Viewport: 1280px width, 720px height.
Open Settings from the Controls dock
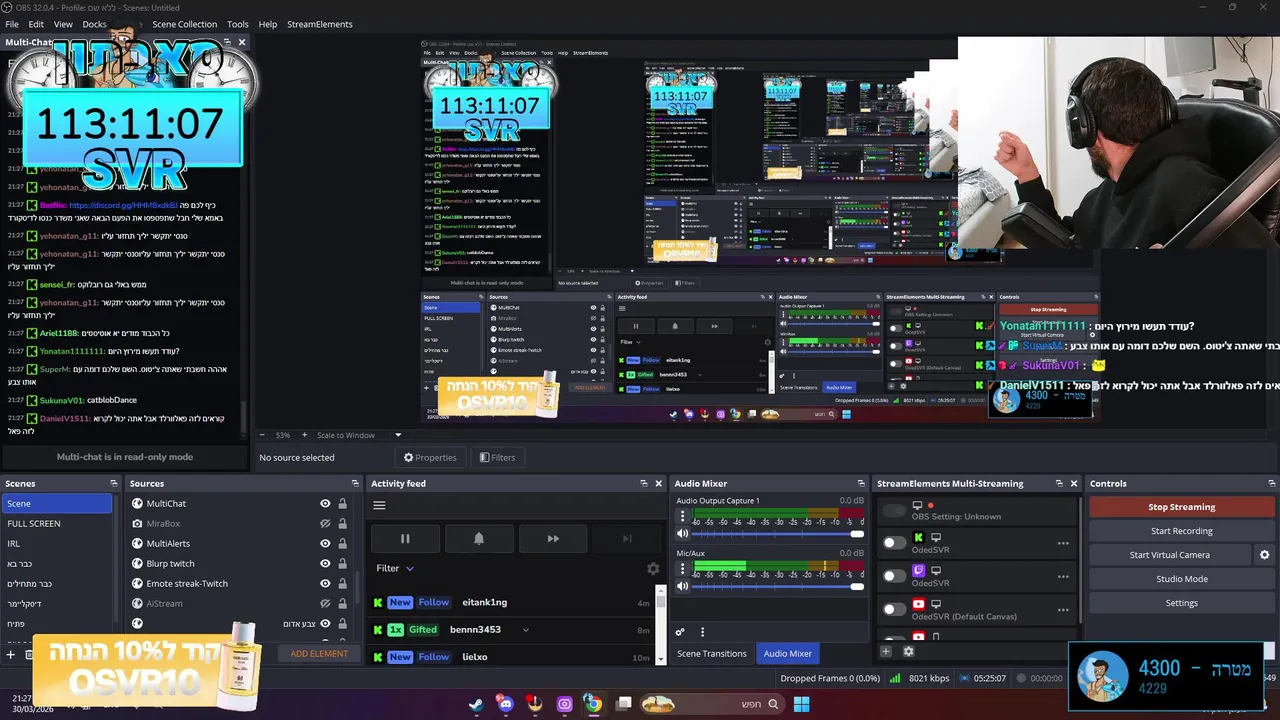1181,603
